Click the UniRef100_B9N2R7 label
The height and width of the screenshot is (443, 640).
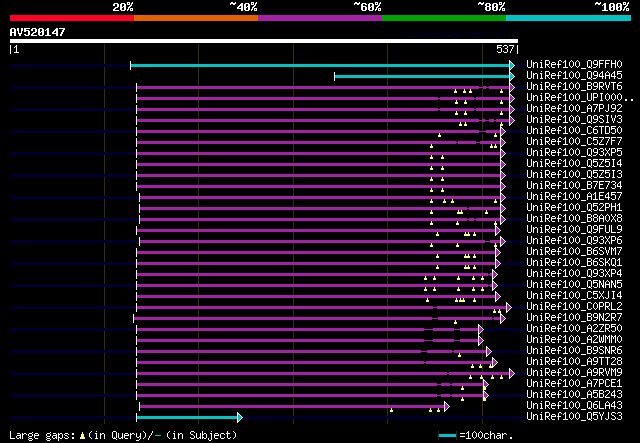point(574,318)
